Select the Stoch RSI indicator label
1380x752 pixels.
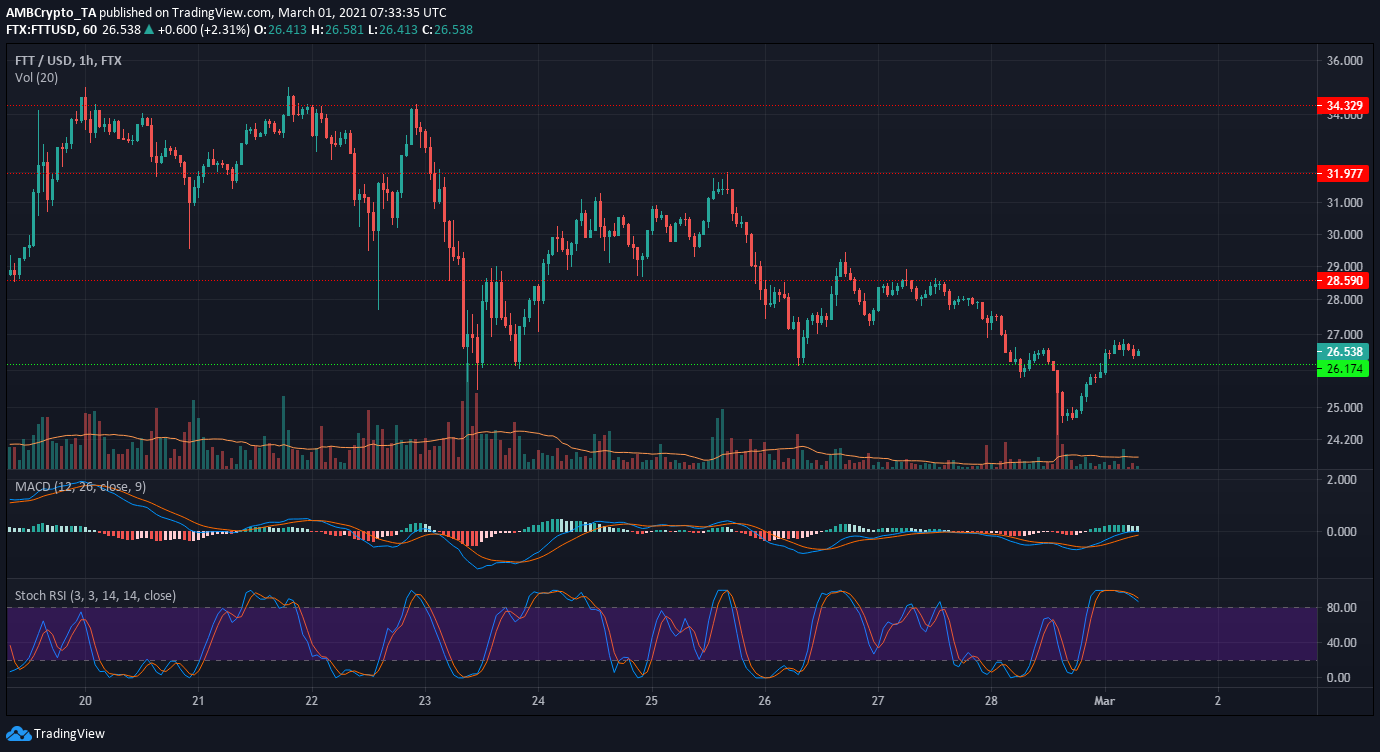[95, 596]
